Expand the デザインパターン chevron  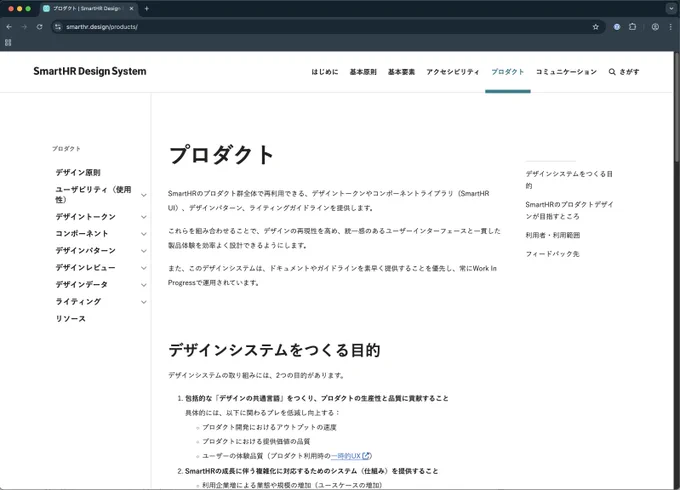(x=144, y=251)
